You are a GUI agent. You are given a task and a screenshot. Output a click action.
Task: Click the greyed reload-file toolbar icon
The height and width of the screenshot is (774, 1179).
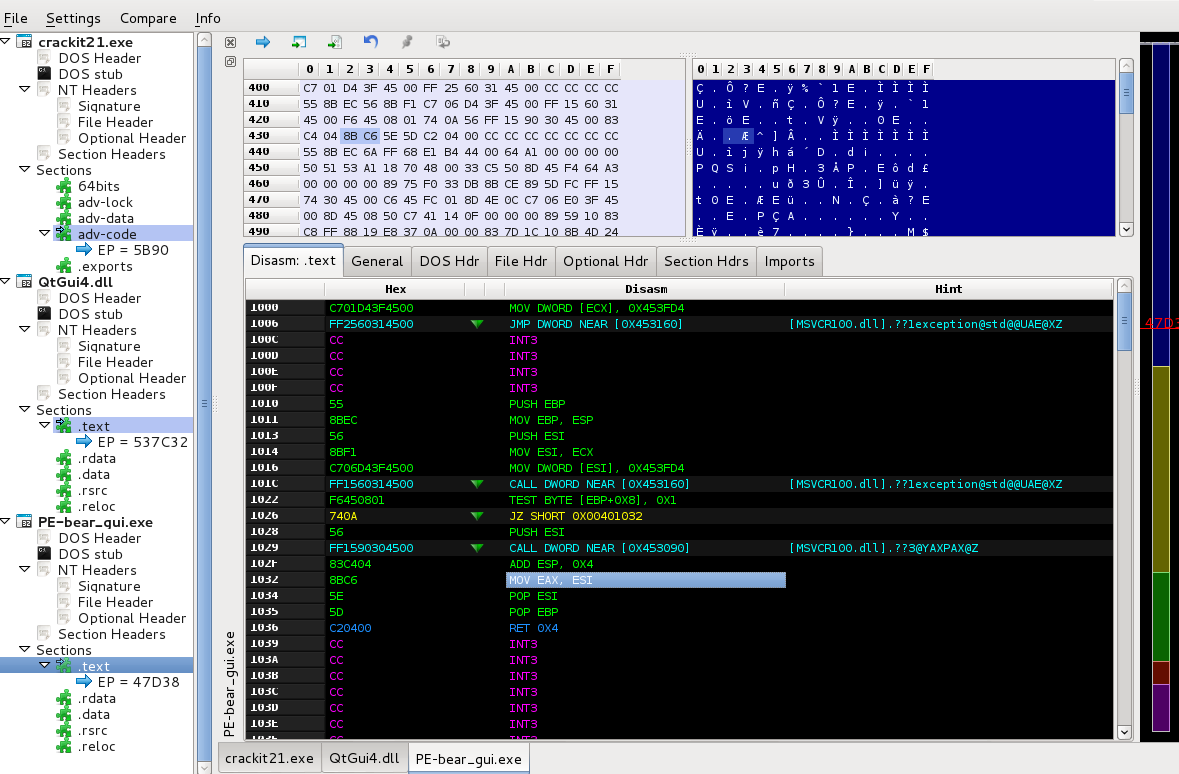tap(443, 42)
